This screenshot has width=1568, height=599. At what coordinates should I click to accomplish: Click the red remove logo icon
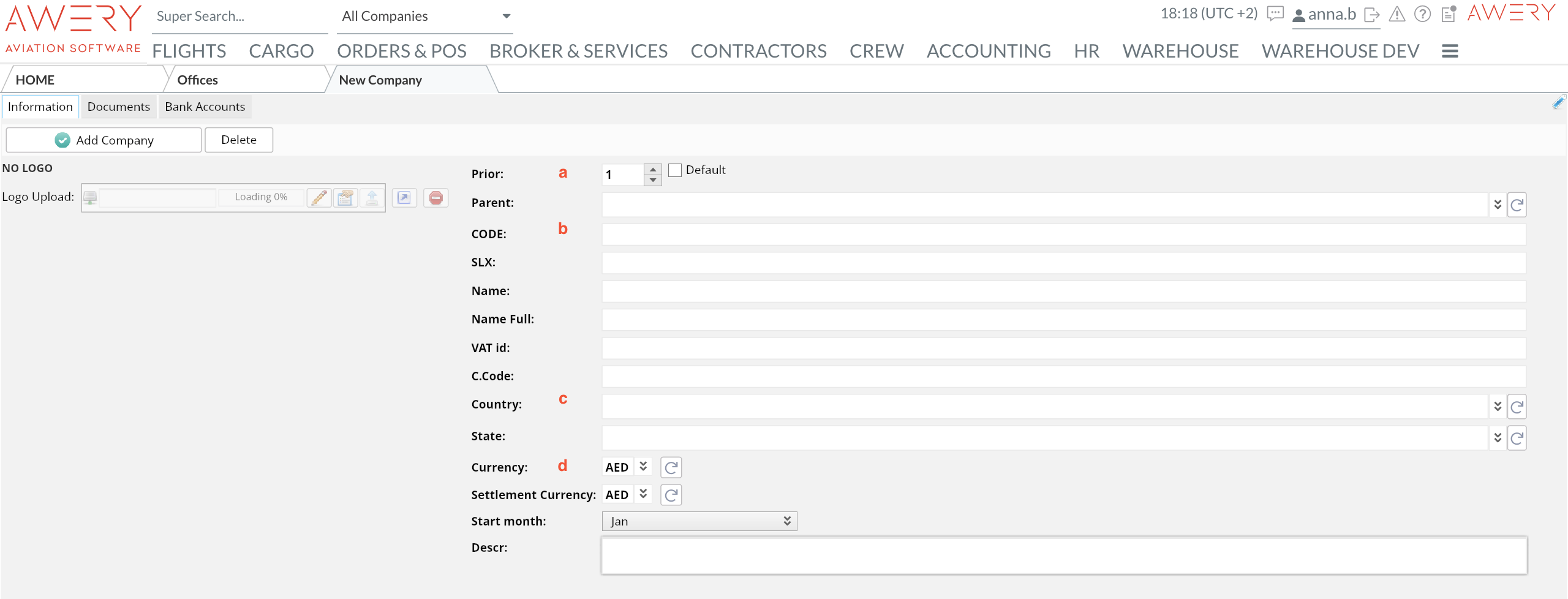point(435,197)
